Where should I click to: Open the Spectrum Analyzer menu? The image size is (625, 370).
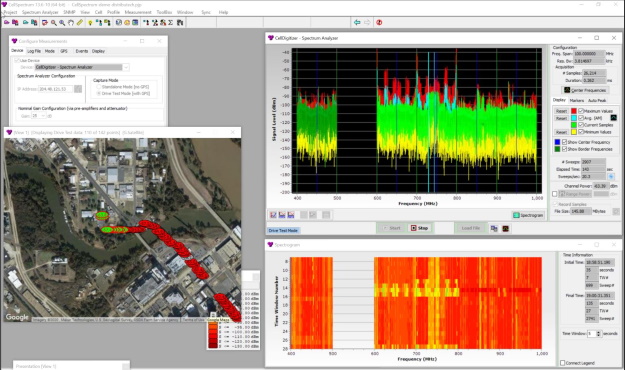pyautogui.click(x=40, y=12)
